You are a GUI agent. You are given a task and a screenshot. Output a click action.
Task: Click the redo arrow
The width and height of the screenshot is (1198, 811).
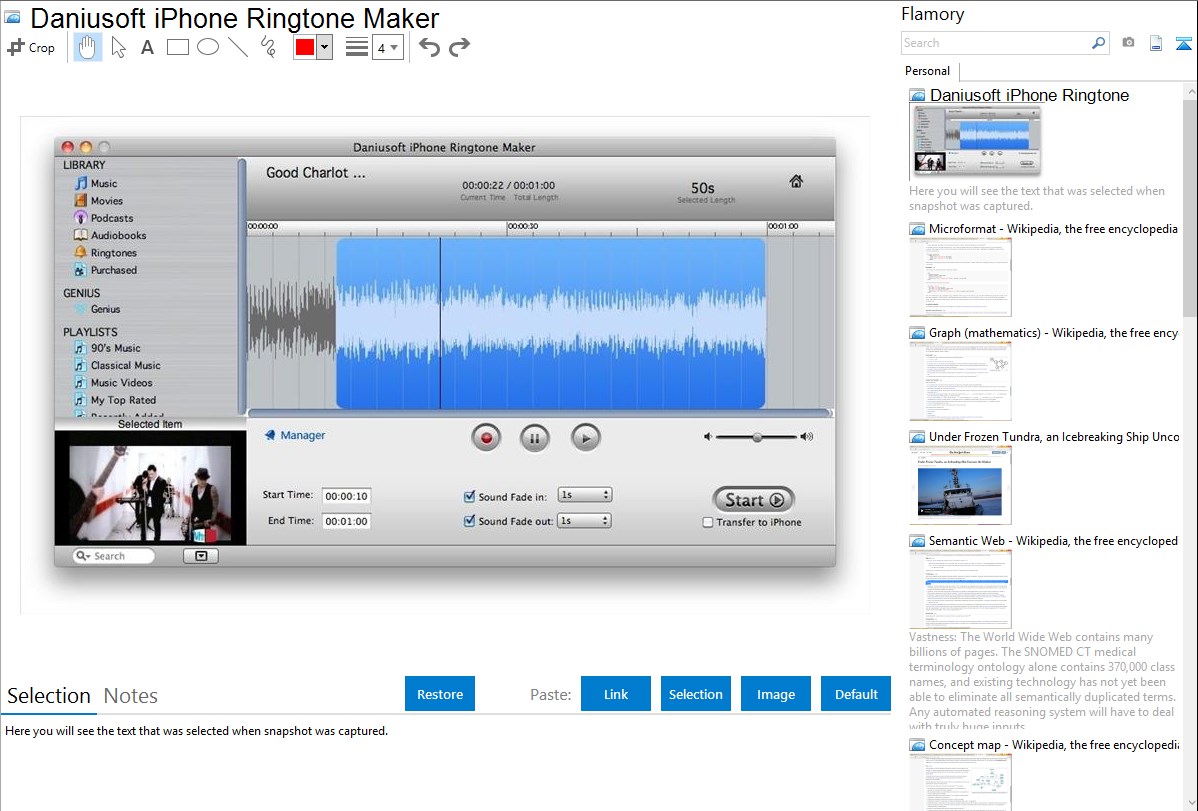(x=459, y=47)
